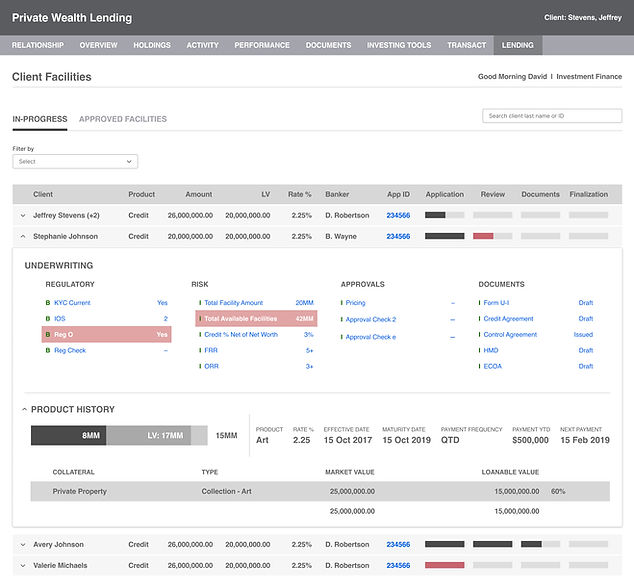Click the 15 Feb 2019 next payment
The image size is (634, 586).
pos(585,440)
